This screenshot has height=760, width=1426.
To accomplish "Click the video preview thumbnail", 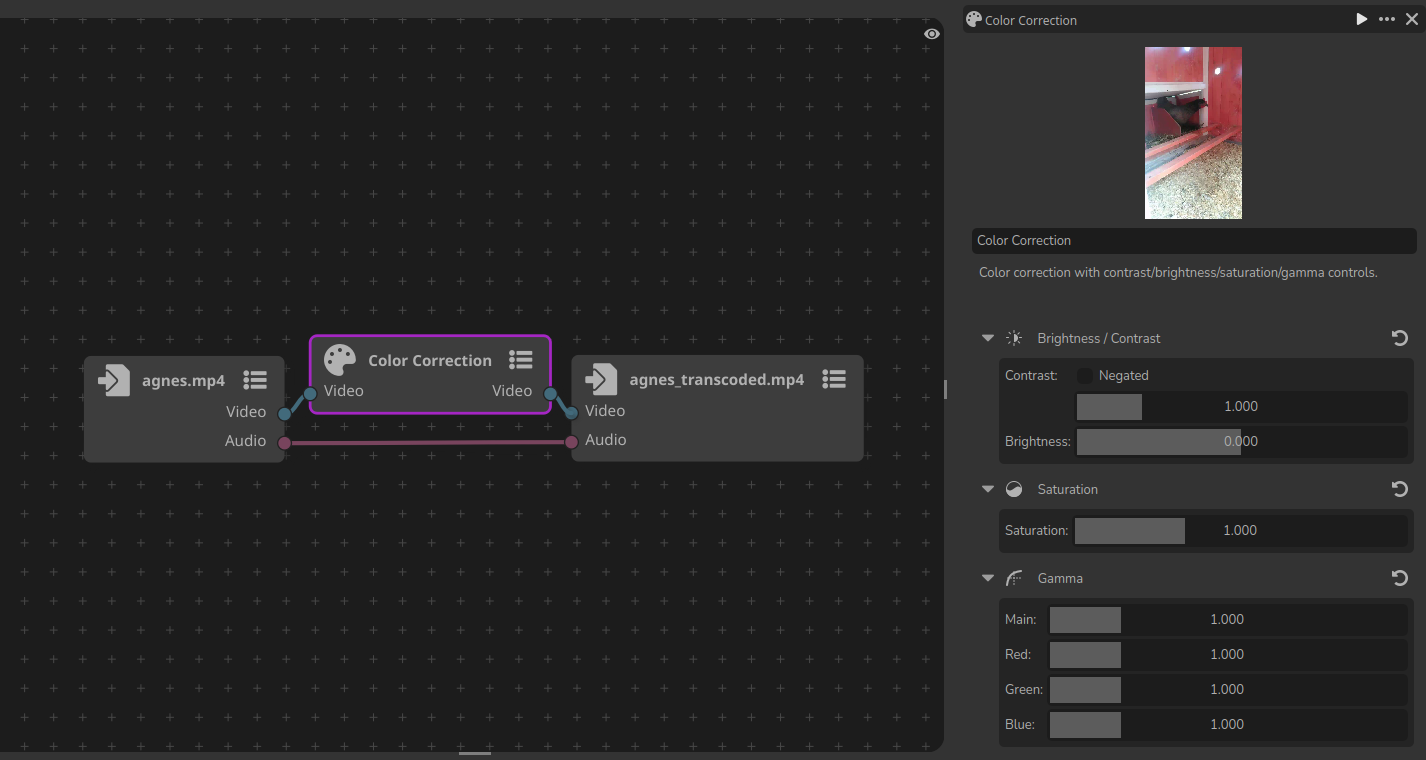I will point(1193,133).
